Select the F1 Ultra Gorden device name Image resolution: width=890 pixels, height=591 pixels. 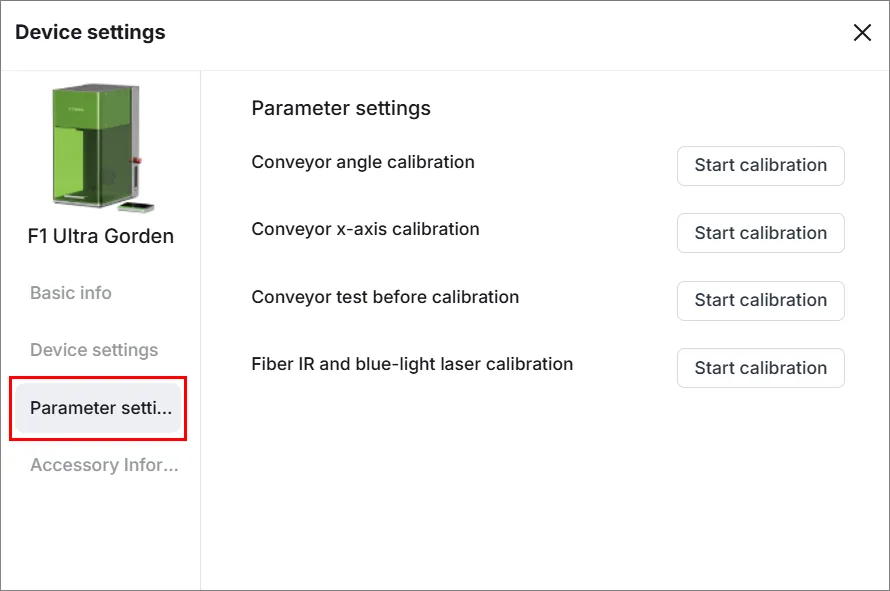coord(101,236)
